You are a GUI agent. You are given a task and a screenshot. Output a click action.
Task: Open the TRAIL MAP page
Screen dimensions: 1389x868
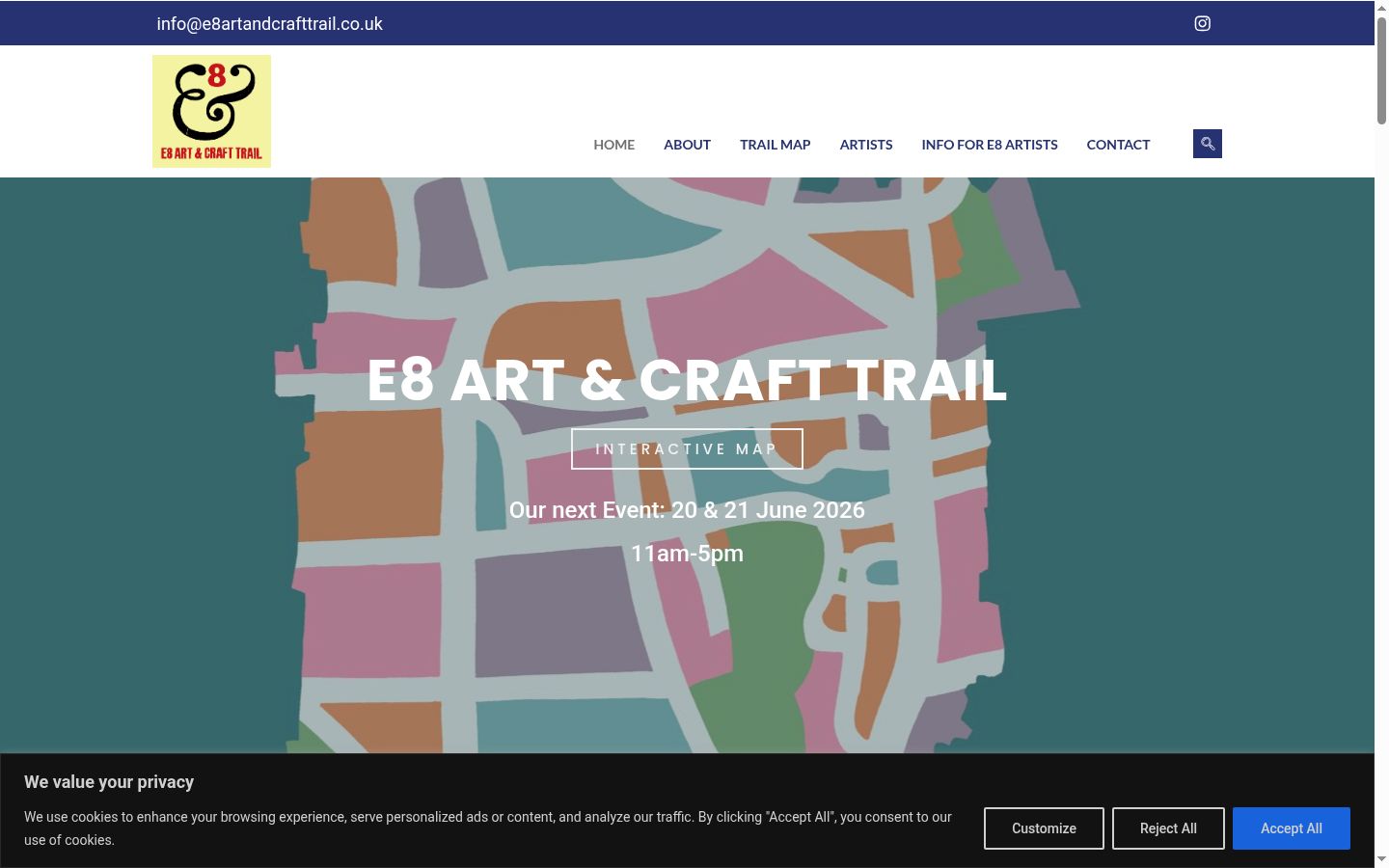tap(775, 145)
